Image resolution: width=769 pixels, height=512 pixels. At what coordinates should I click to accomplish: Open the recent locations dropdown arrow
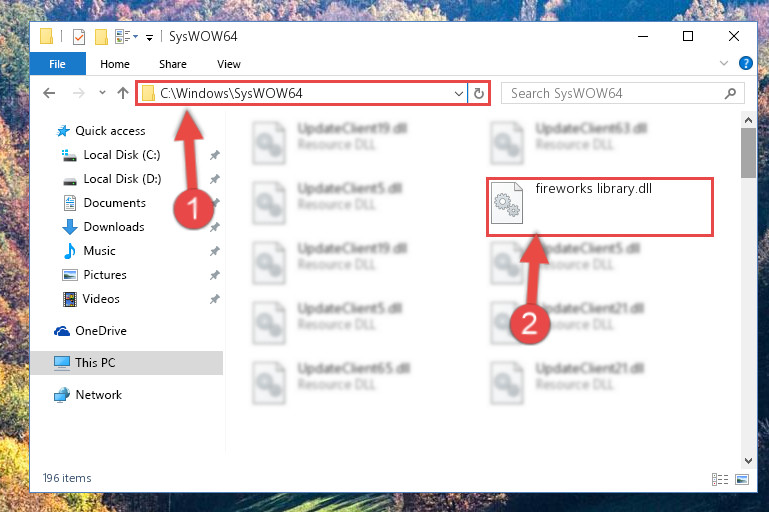coord(102,93)
